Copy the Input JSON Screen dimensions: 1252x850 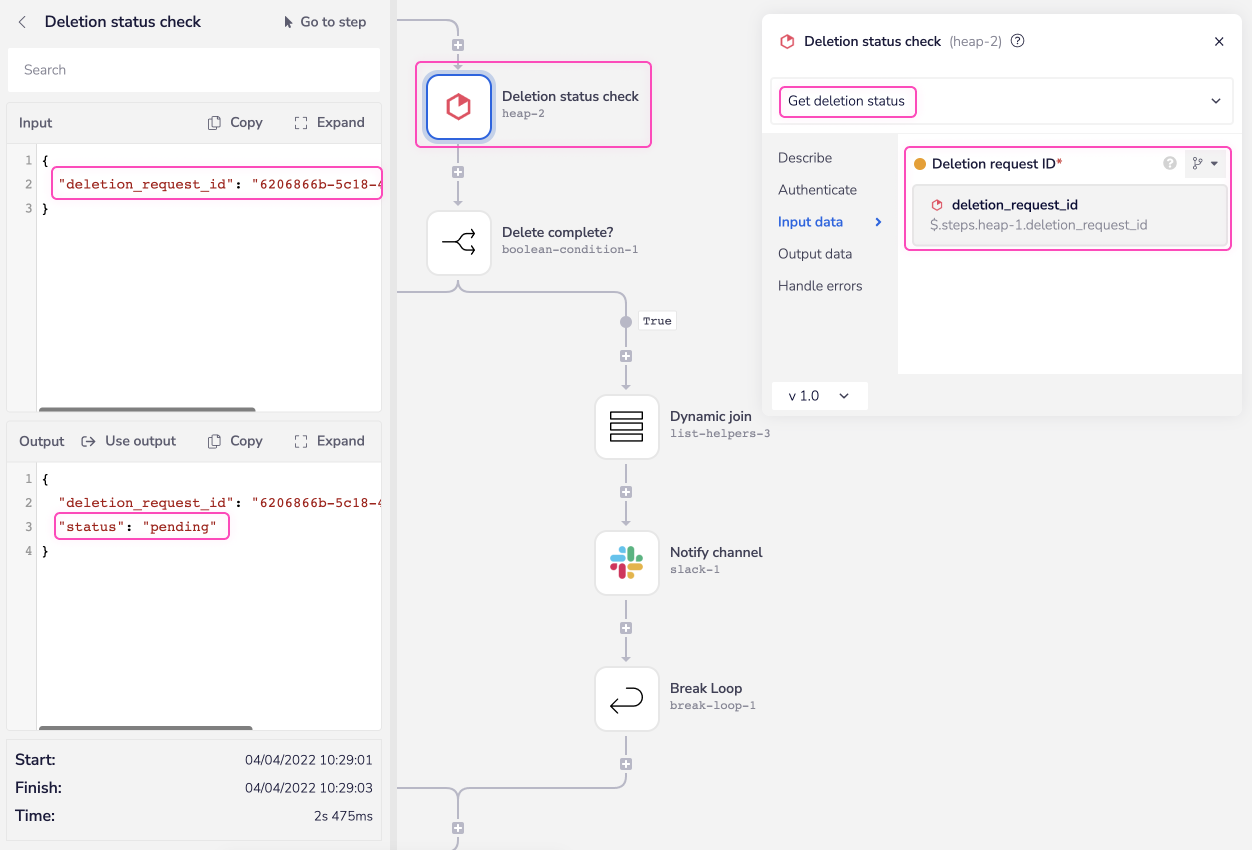point(235,123)
